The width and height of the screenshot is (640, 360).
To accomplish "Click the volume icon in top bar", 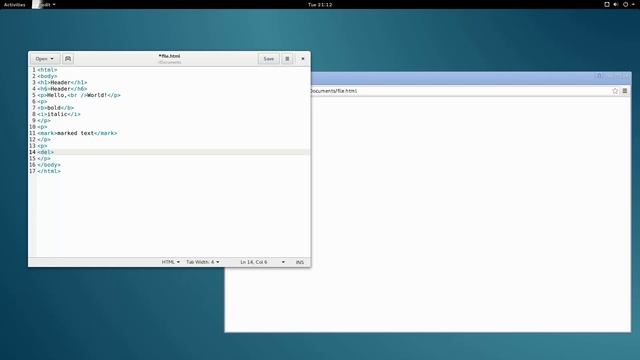I will pyautogui.click(x=616, y=4).
